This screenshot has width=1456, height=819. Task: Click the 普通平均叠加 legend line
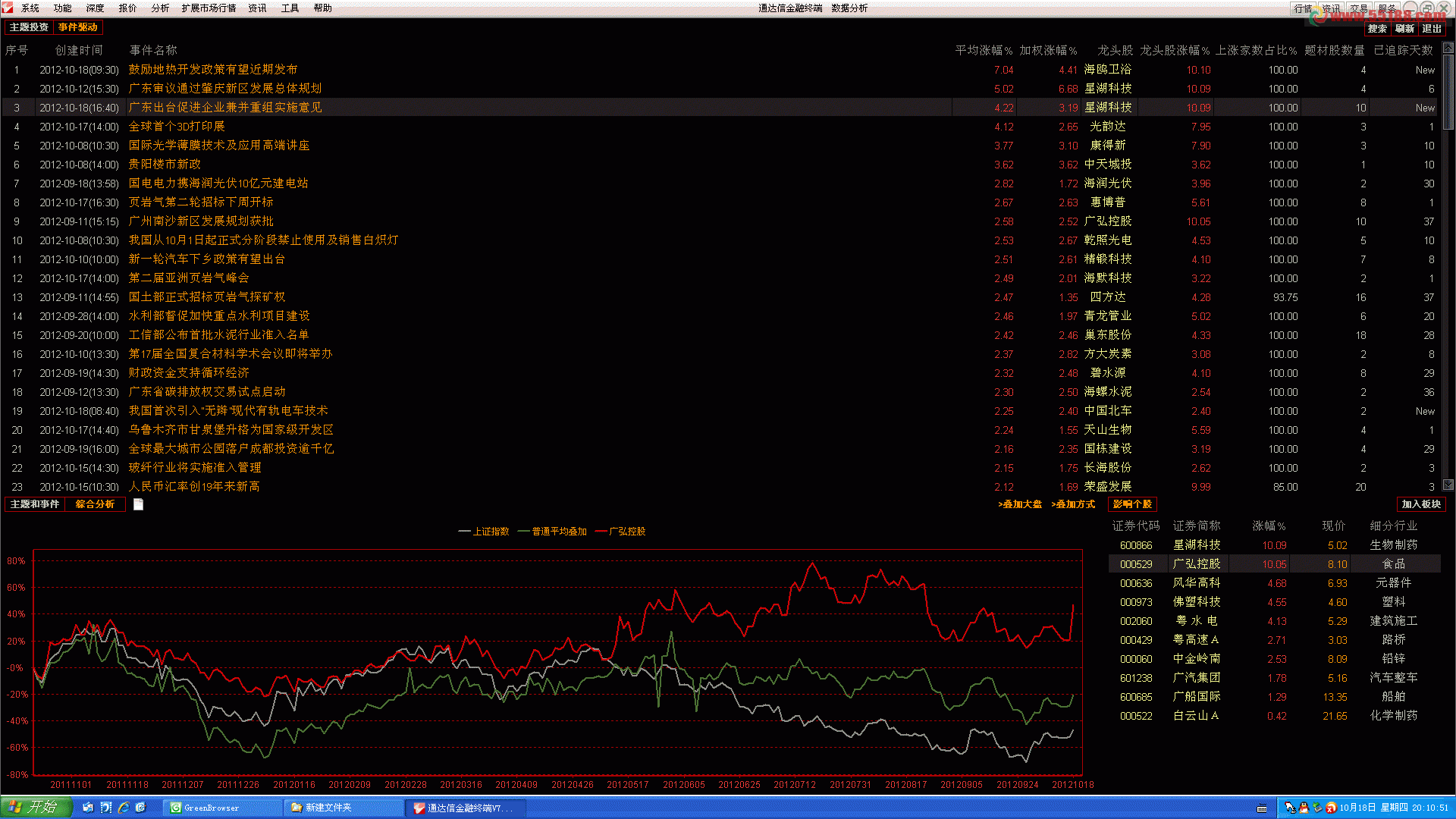[x=552, y=532]
